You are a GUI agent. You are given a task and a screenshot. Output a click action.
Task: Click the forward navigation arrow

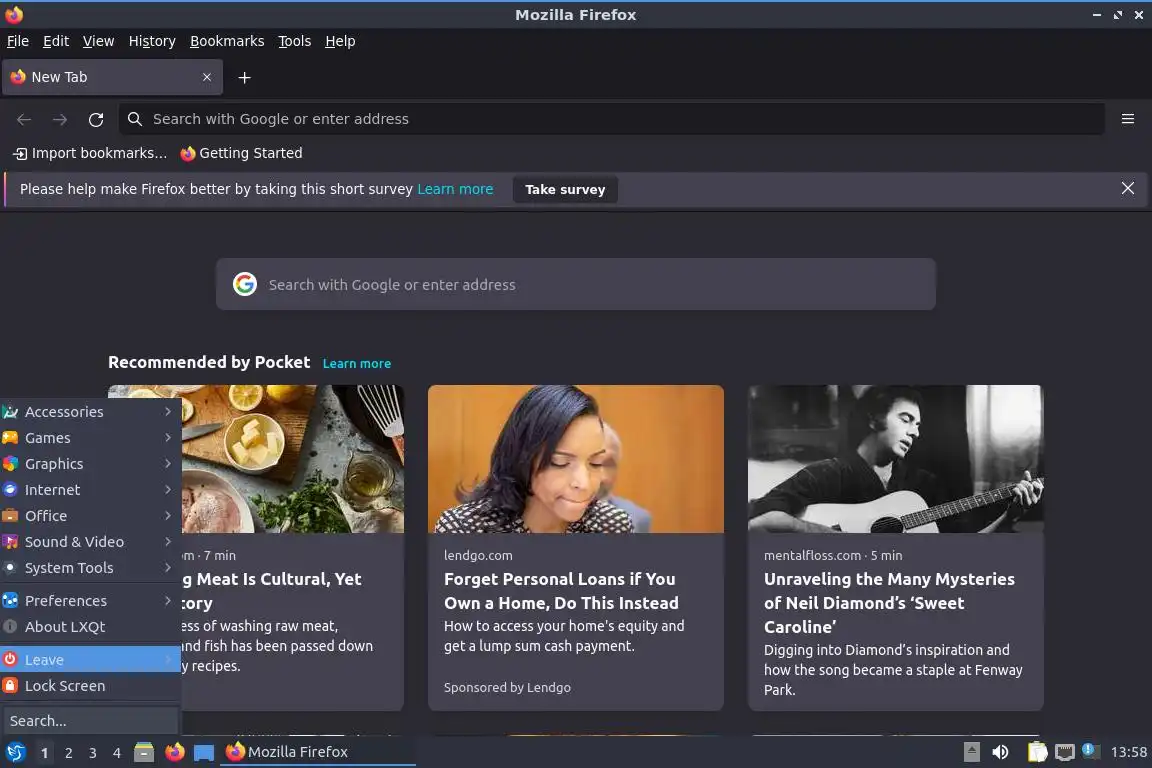[x=60, y=119]
